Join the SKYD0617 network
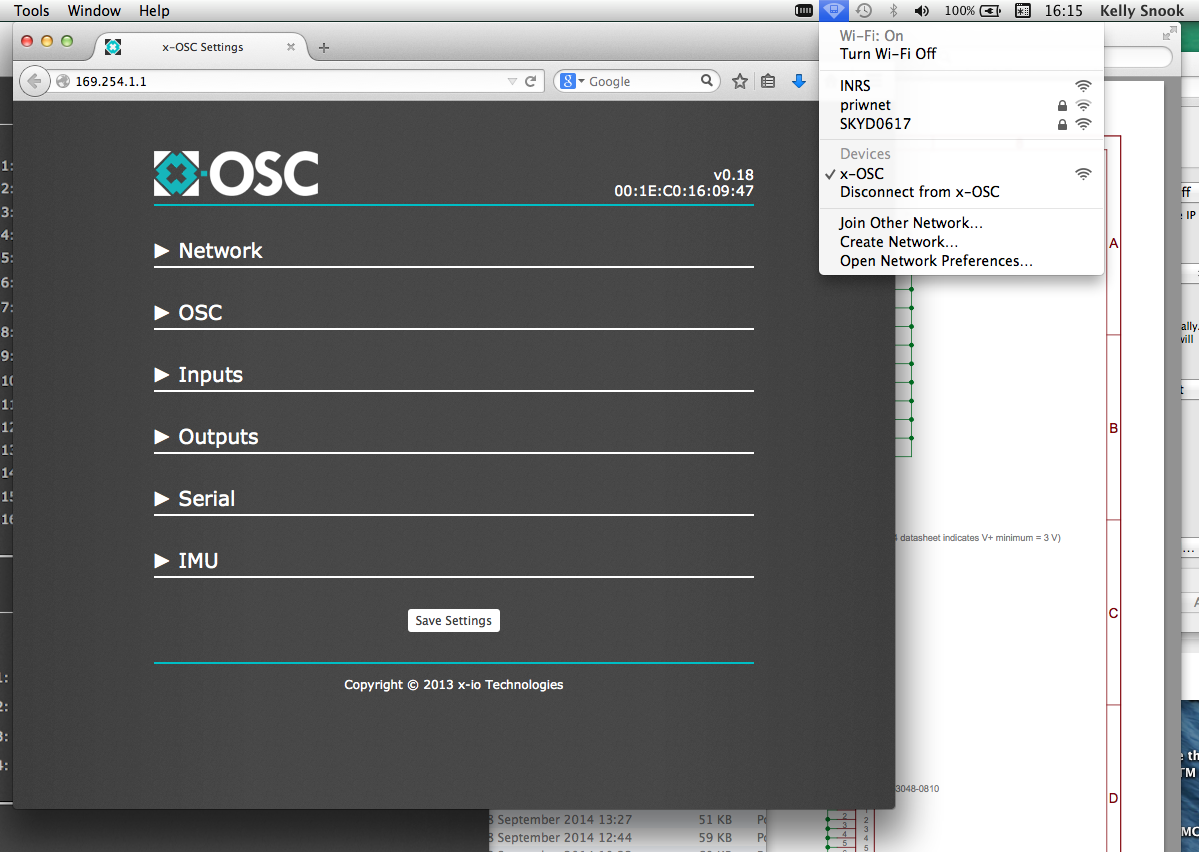 click(961, 124)
